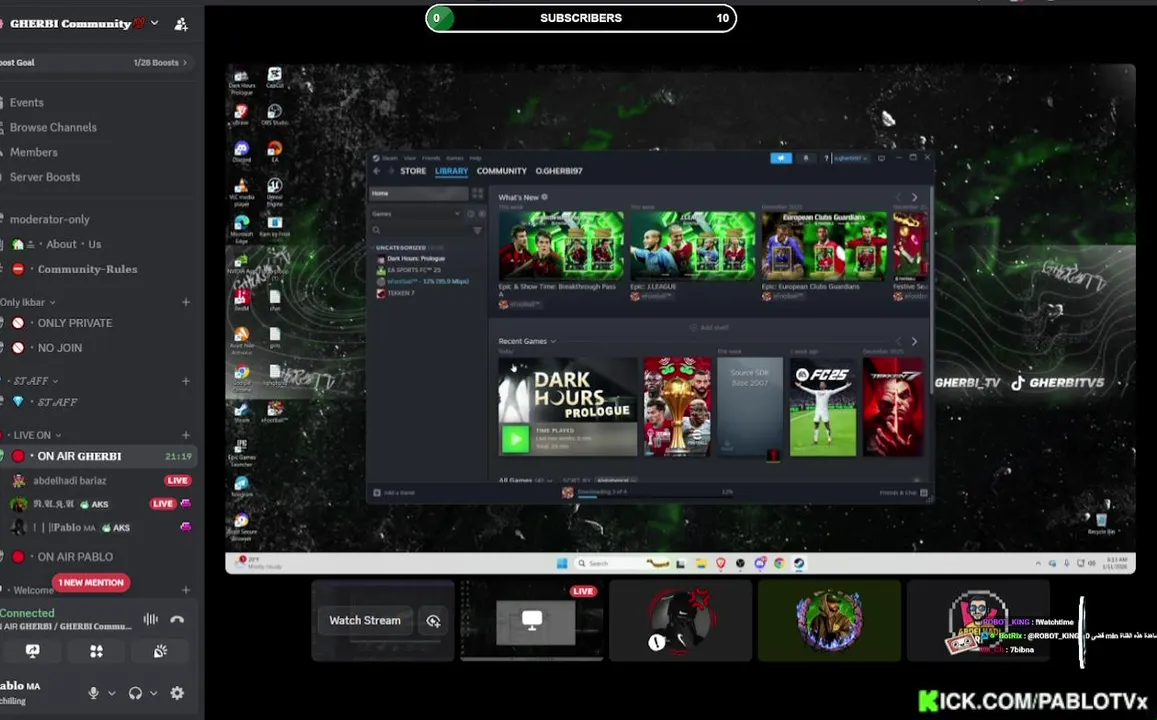Open headphone output options arrow

(153, 693)
